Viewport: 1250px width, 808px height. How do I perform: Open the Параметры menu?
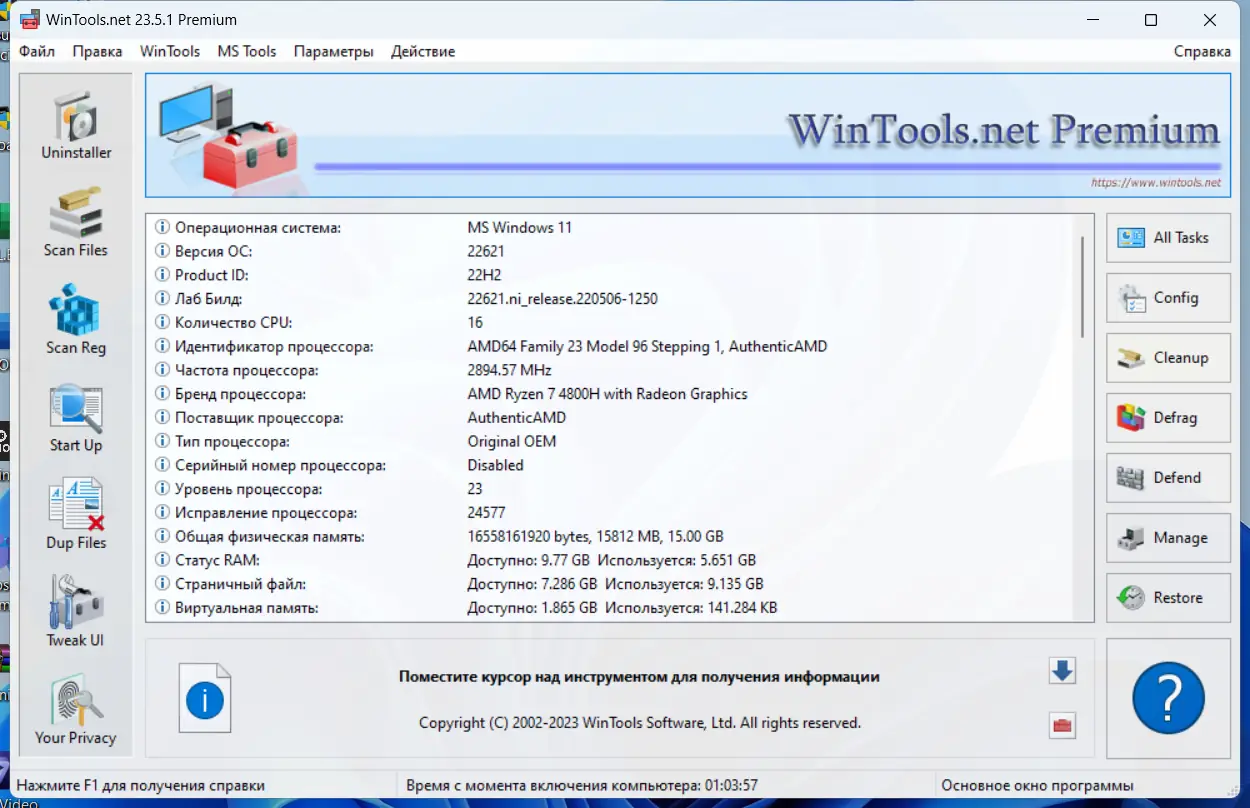pyautogui.click(x=334, y=51)
